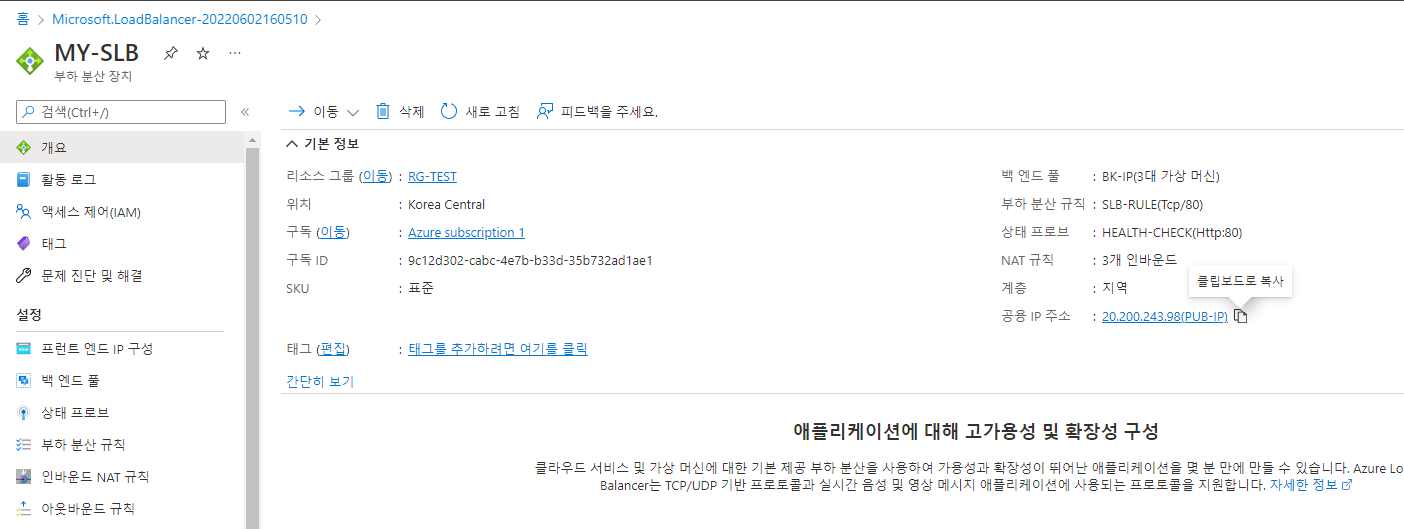This screenshot has width=1404, height=529.
Task: Click the 태그 tag icon in sidebar
Action: coord(25,243)
